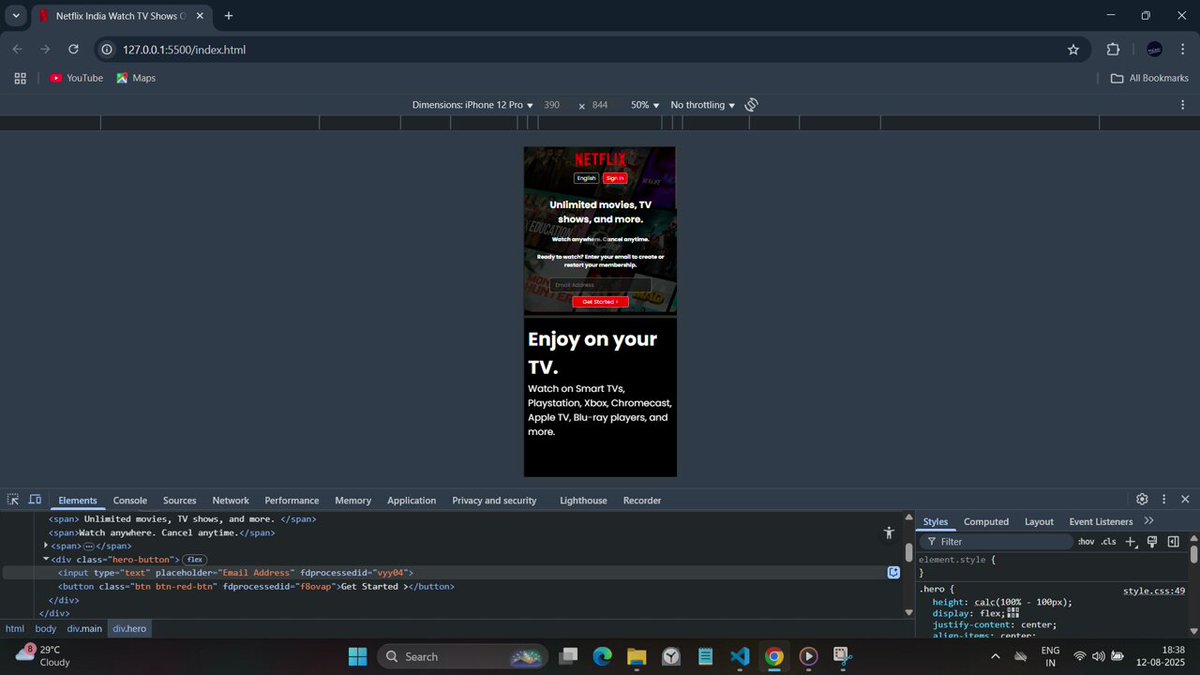This screenshot has width=1200, height=675.
Task: Open the Maps bookmark
Action: point(136,78)
